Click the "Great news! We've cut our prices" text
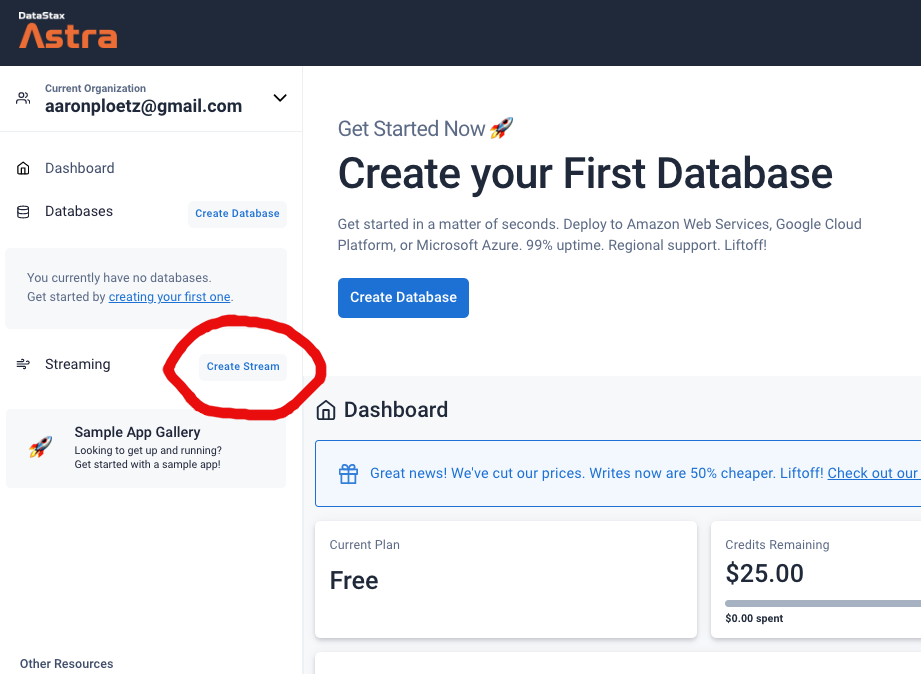The width and height of the screenshot is (921, 674). 477,473
